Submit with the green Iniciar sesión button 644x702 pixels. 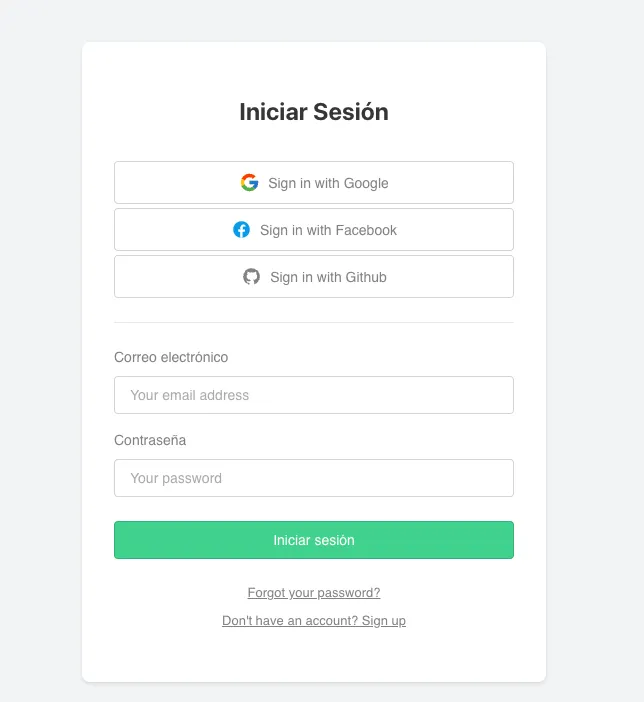pyautogui.click(x=313, y=540)
